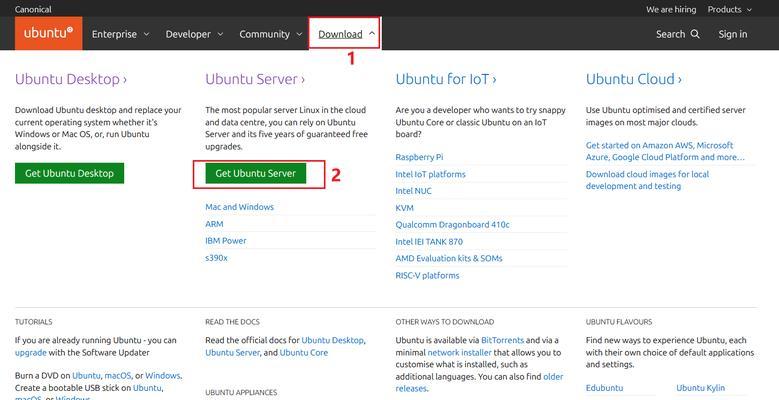Click the Get Ubuntu Desktop button

[x=70, y=173]
